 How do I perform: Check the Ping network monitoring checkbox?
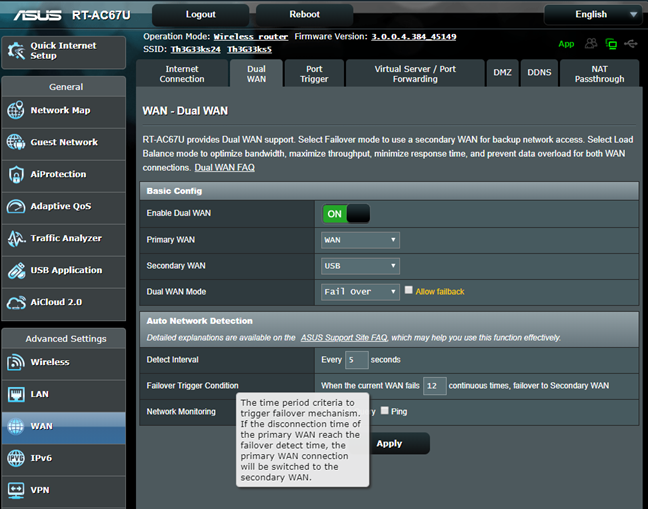click(x=384, y=410)
